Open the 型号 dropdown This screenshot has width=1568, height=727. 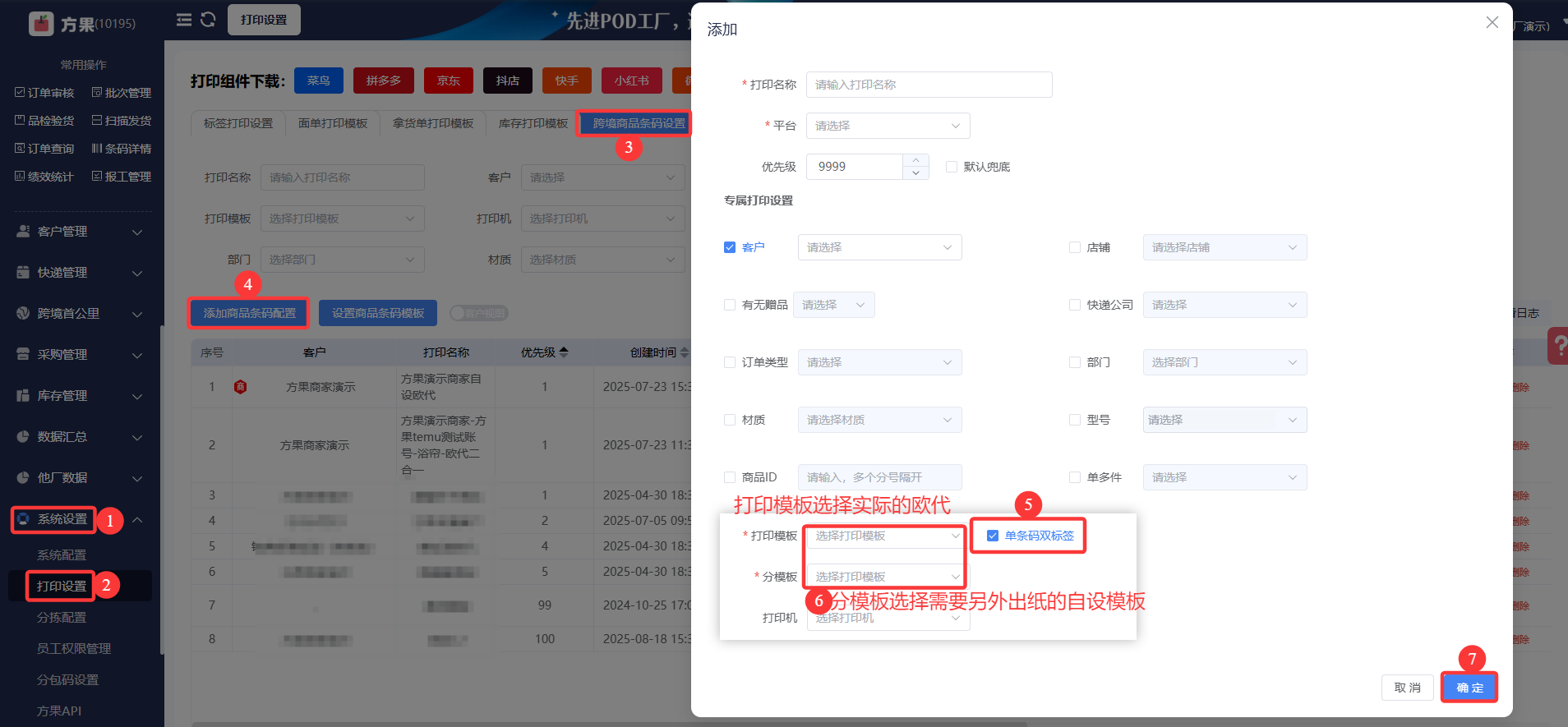tap(1224, 420)
